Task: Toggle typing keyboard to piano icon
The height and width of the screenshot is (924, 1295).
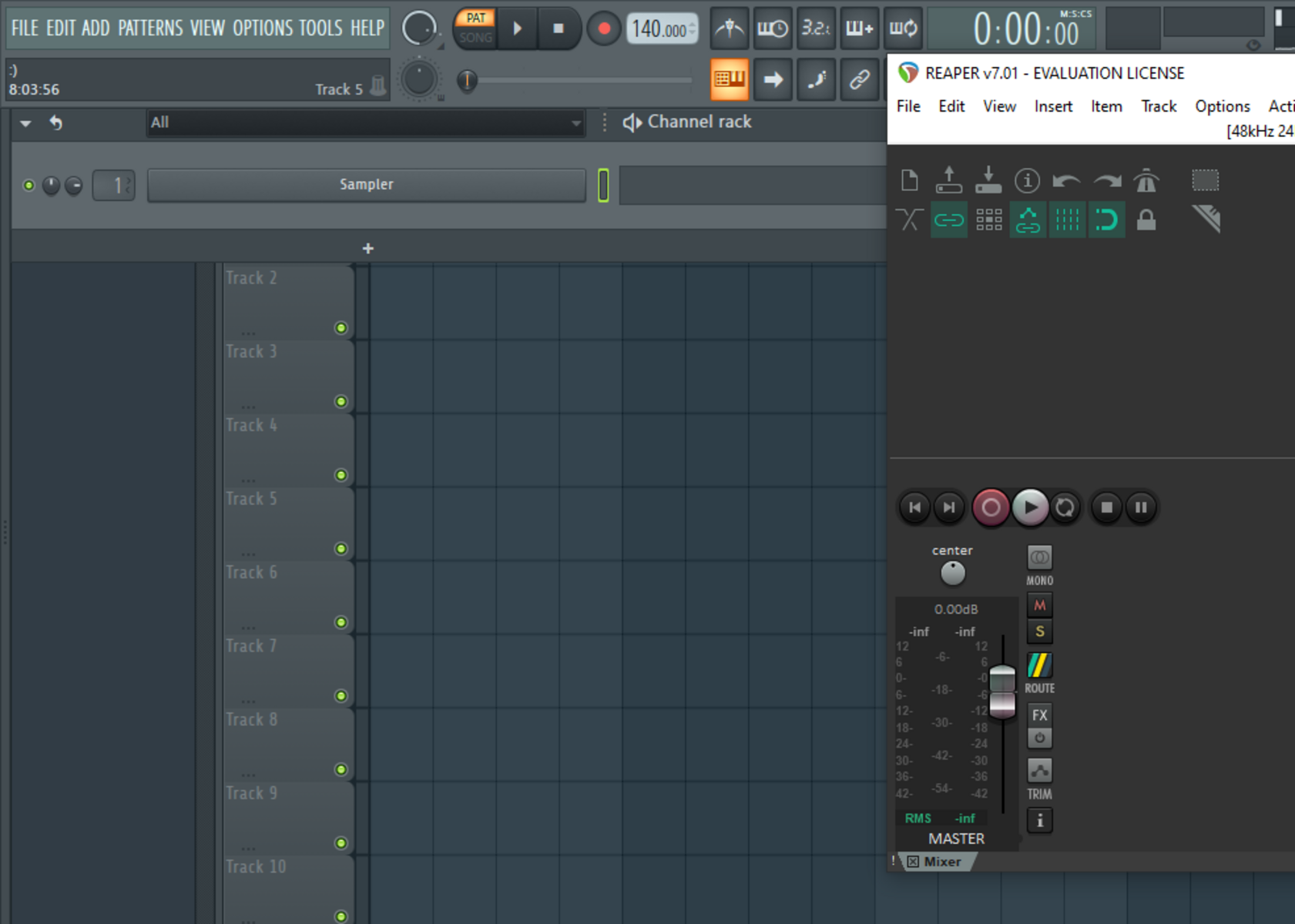Action: tap(729, 79)
